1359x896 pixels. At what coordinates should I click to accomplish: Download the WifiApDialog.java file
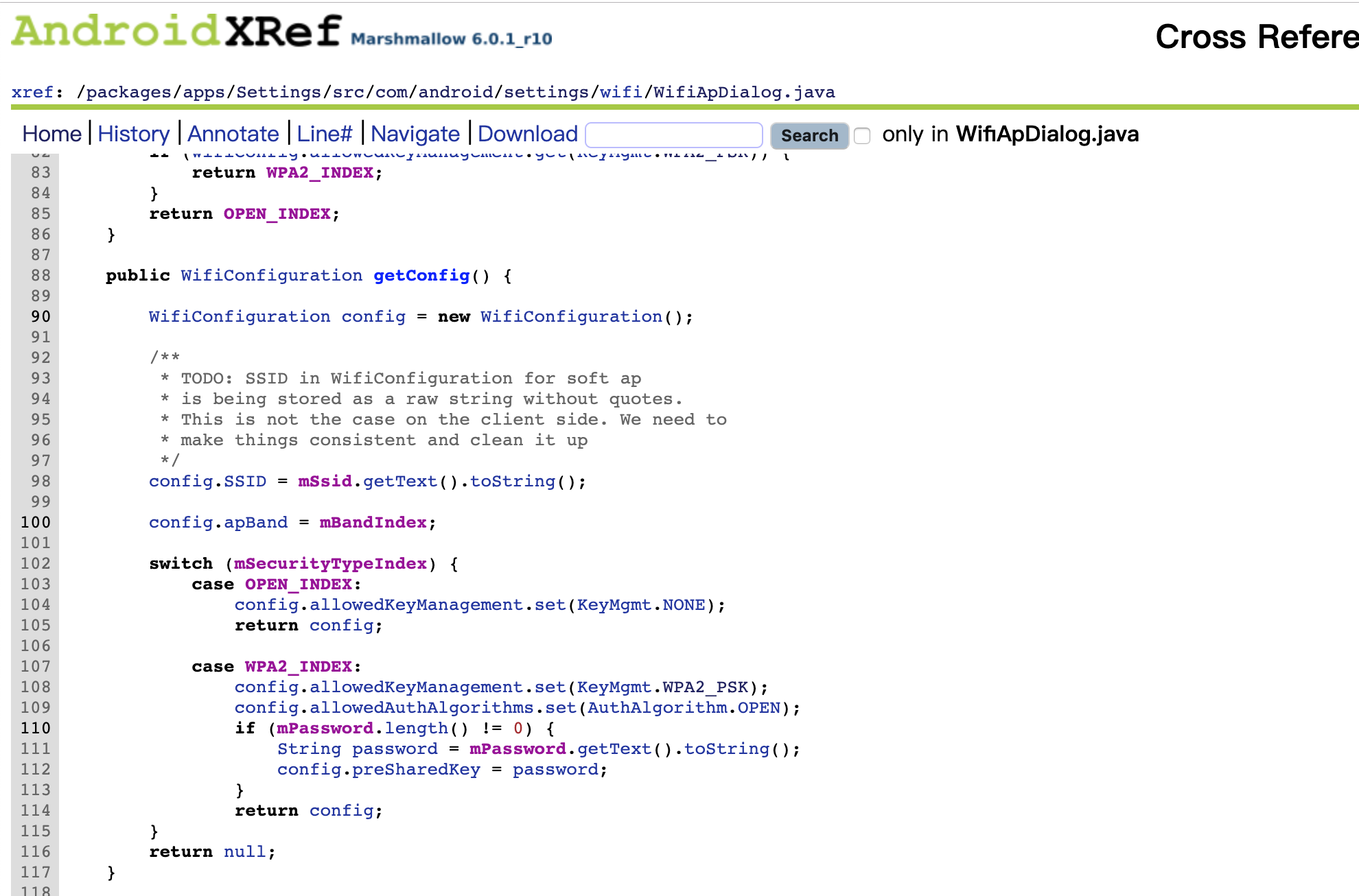click(x=528, y=134)
